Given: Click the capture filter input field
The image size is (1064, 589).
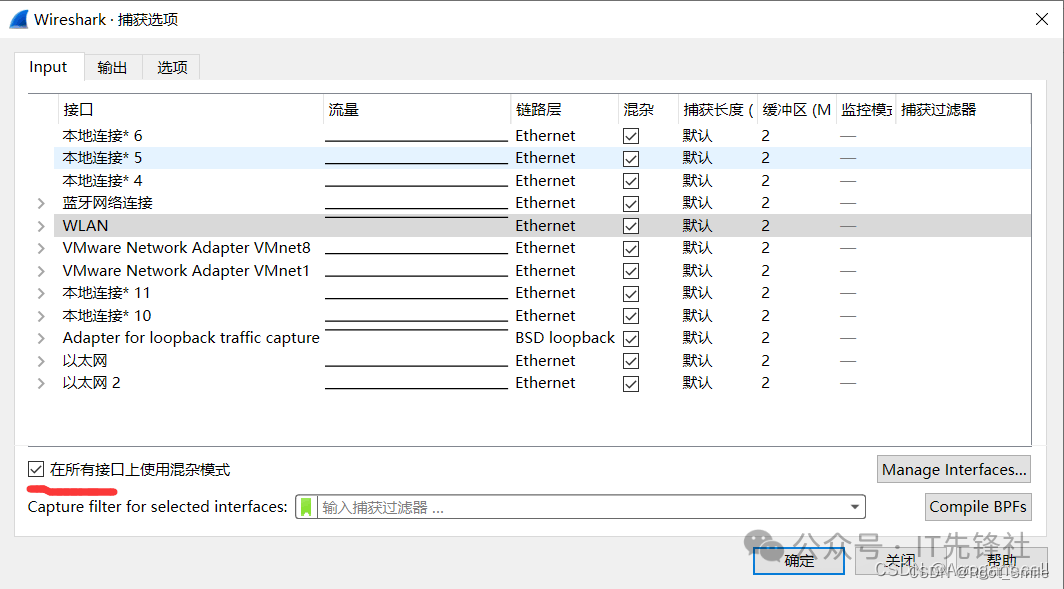Looking at the screenshot, I should pyautogui.click(x=580, y=507).
